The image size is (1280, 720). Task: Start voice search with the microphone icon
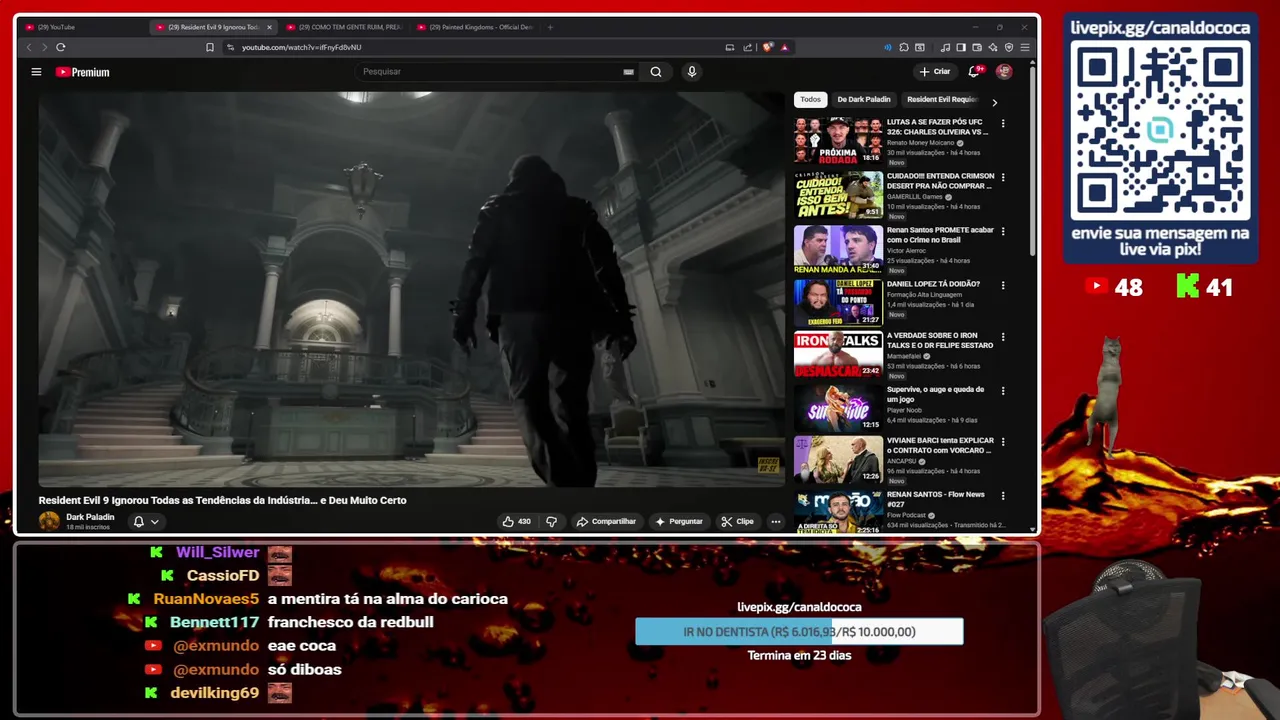[691, 72]
